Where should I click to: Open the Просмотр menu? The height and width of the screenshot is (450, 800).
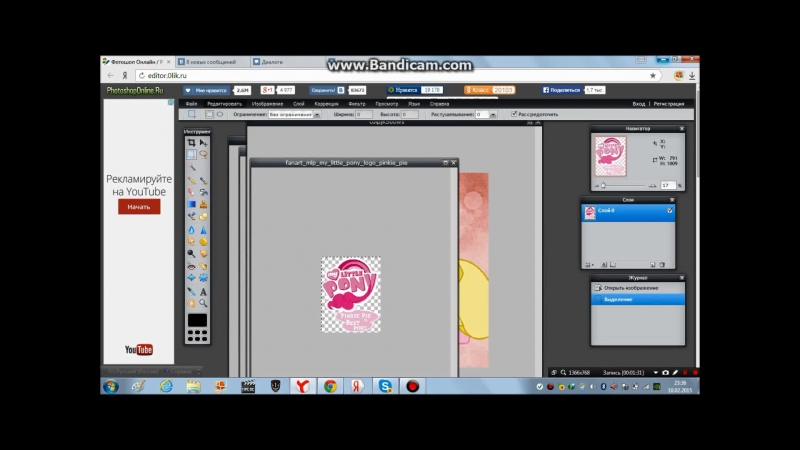pyautogui.click(x=387, y=104)
